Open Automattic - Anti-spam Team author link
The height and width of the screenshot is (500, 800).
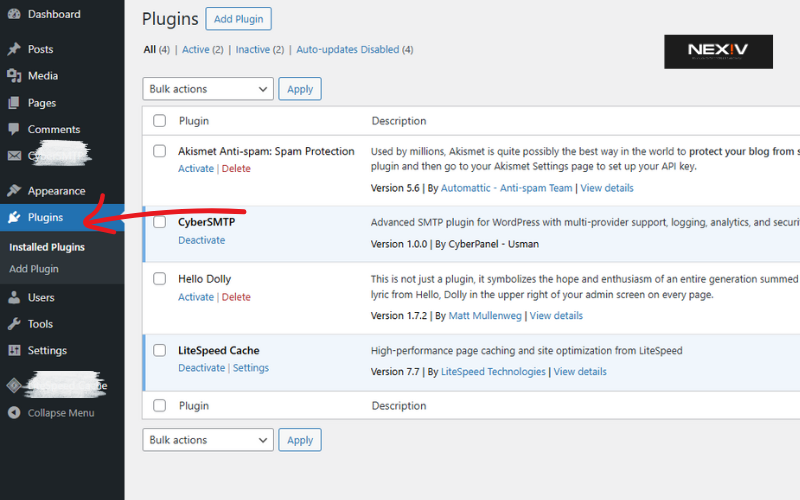click(507, 188)
